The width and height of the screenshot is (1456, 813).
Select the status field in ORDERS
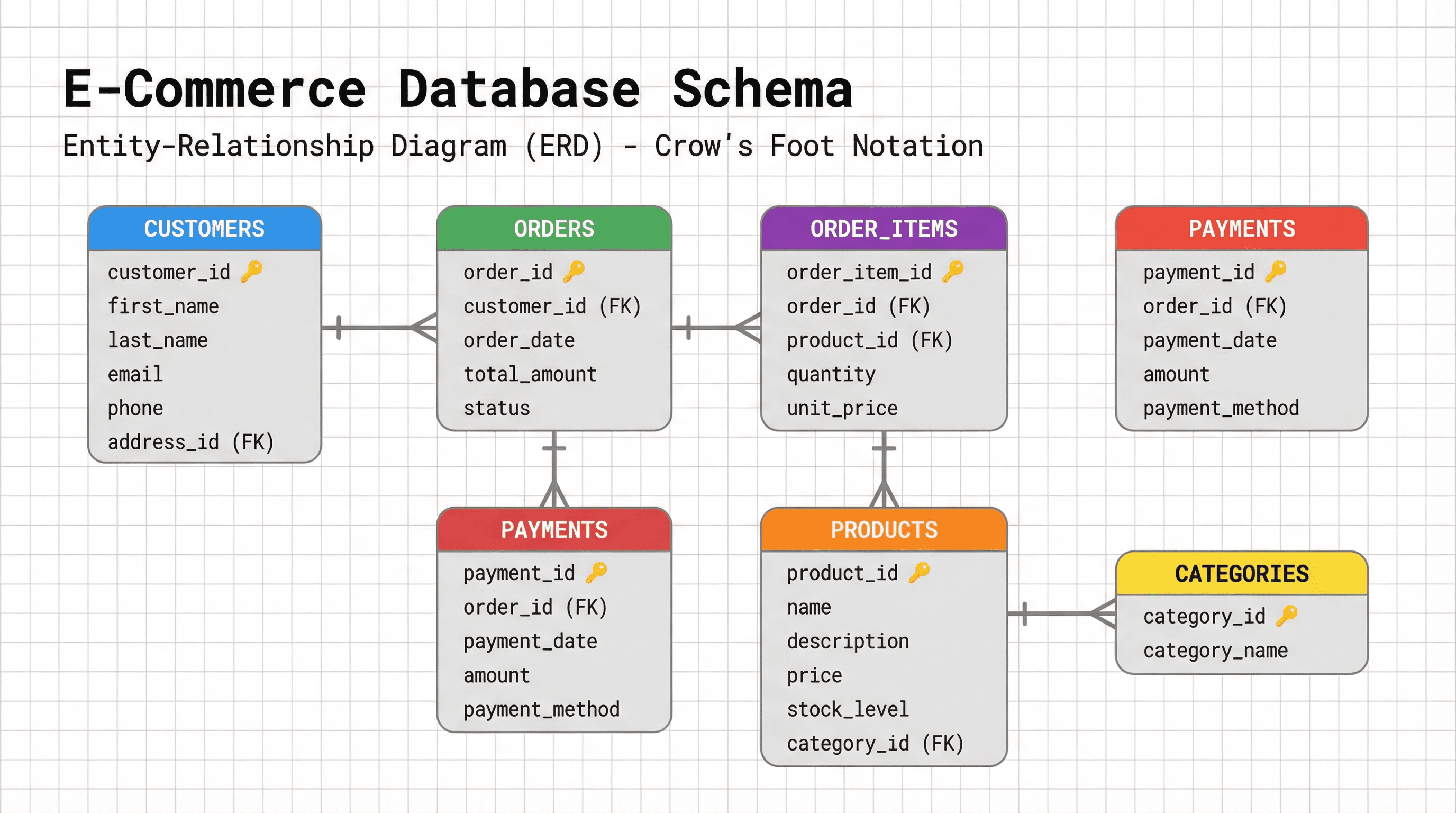pos(497,408)
